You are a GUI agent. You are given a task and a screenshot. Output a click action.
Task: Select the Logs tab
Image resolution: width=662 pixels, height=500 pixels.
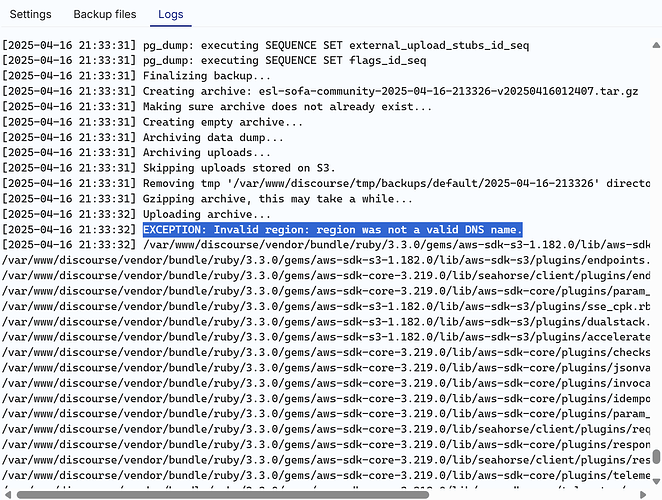171,14
